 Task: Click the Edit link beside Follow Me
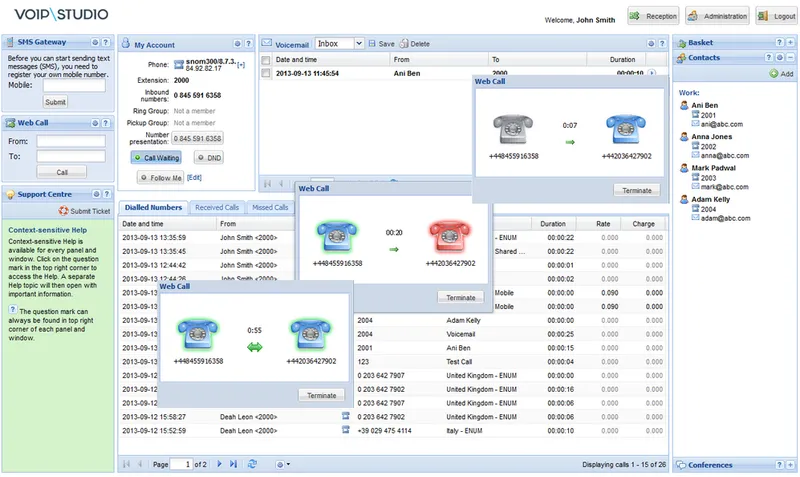click(194, 178)
